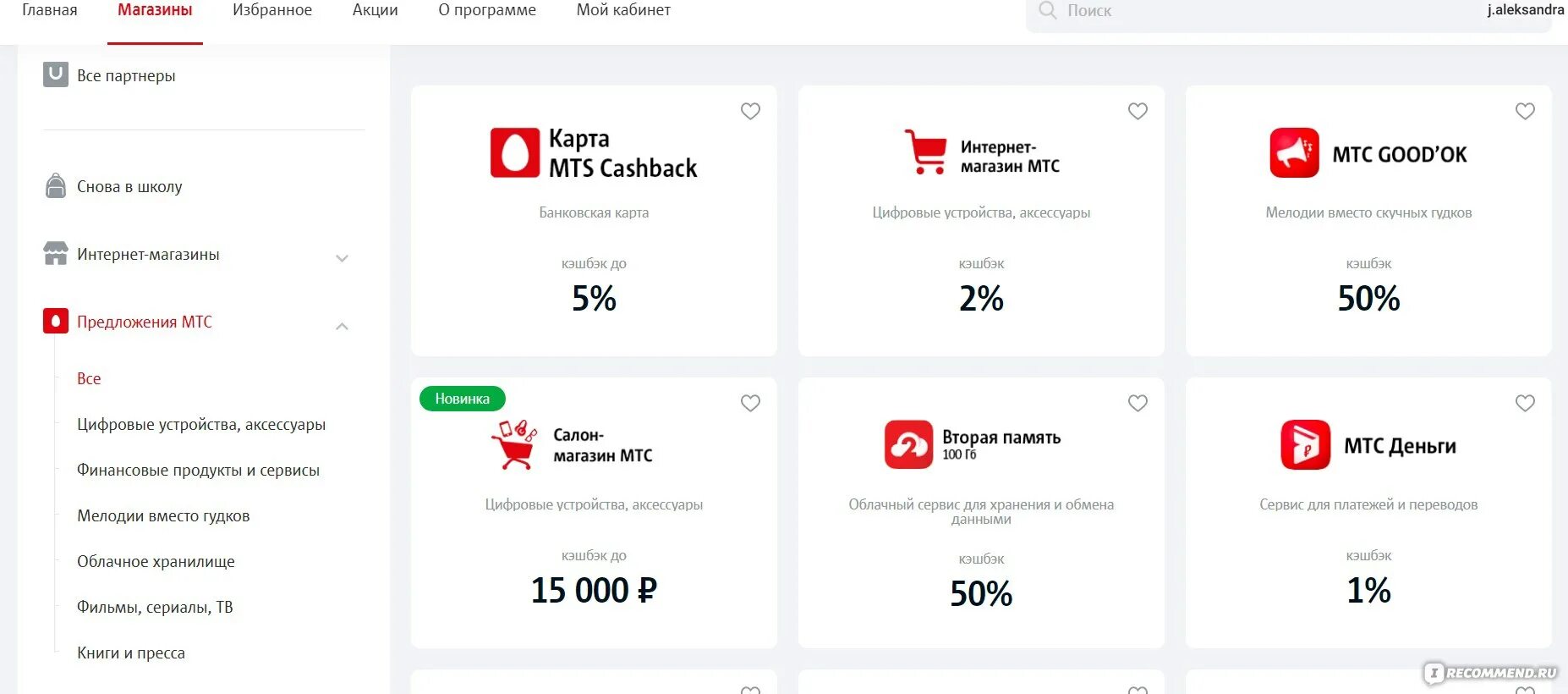1568x694 pixels.
Task: Add Вторая память to favorites via the heart
Action: [1138, 403]
